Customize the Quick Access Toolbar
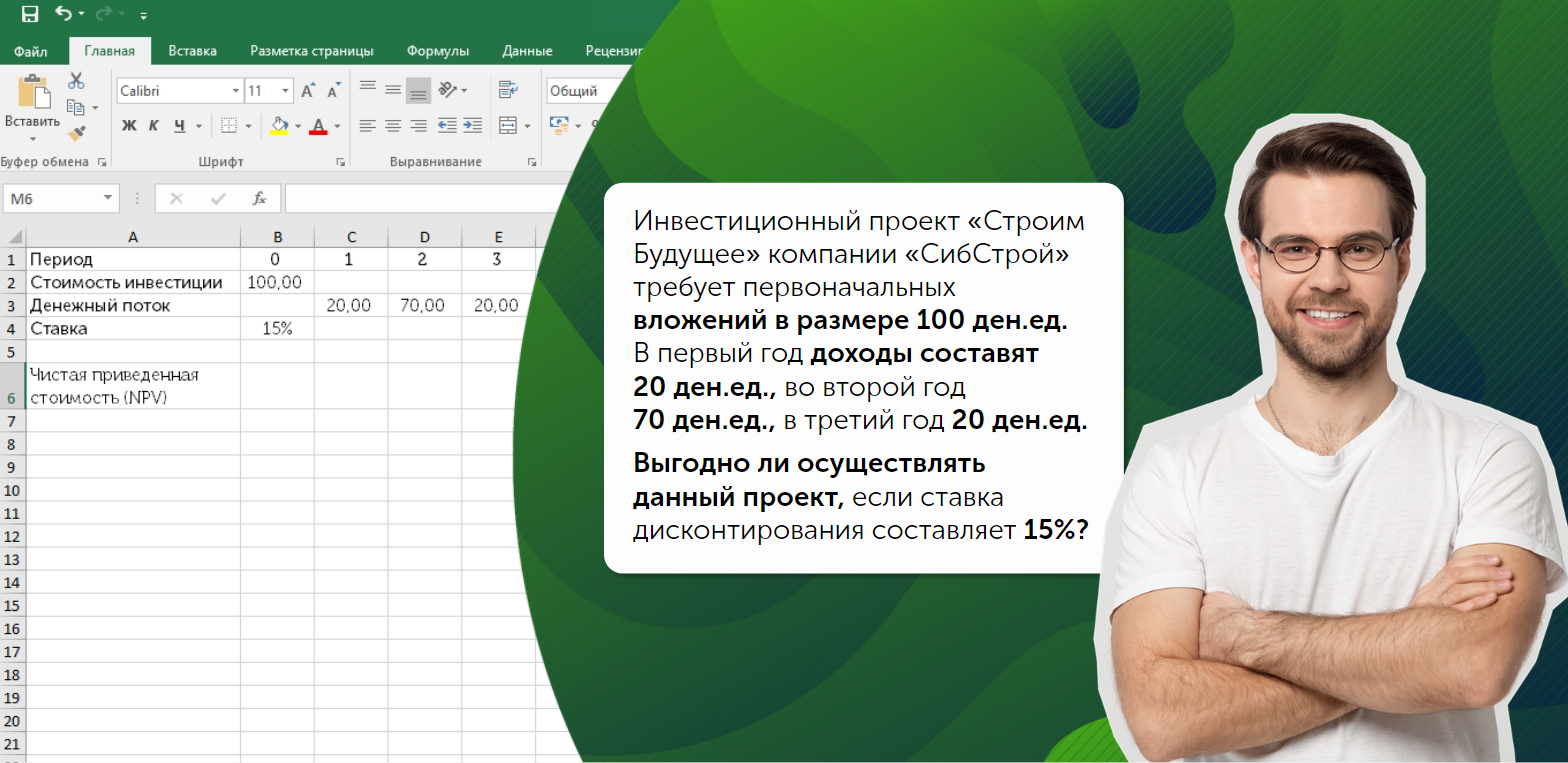1568x763 pixels. coord(144,16)
